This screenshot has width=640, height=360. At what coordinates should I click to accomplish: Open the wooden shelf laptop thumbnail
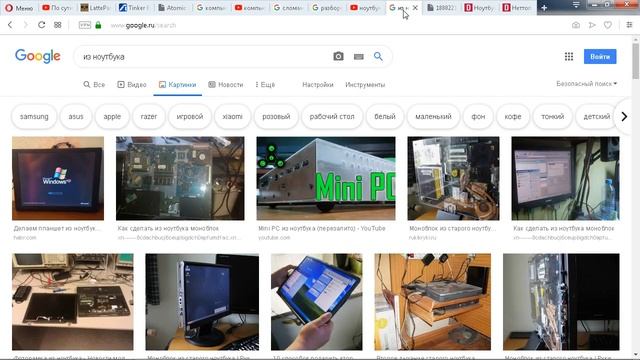click(x=433, y=302)
